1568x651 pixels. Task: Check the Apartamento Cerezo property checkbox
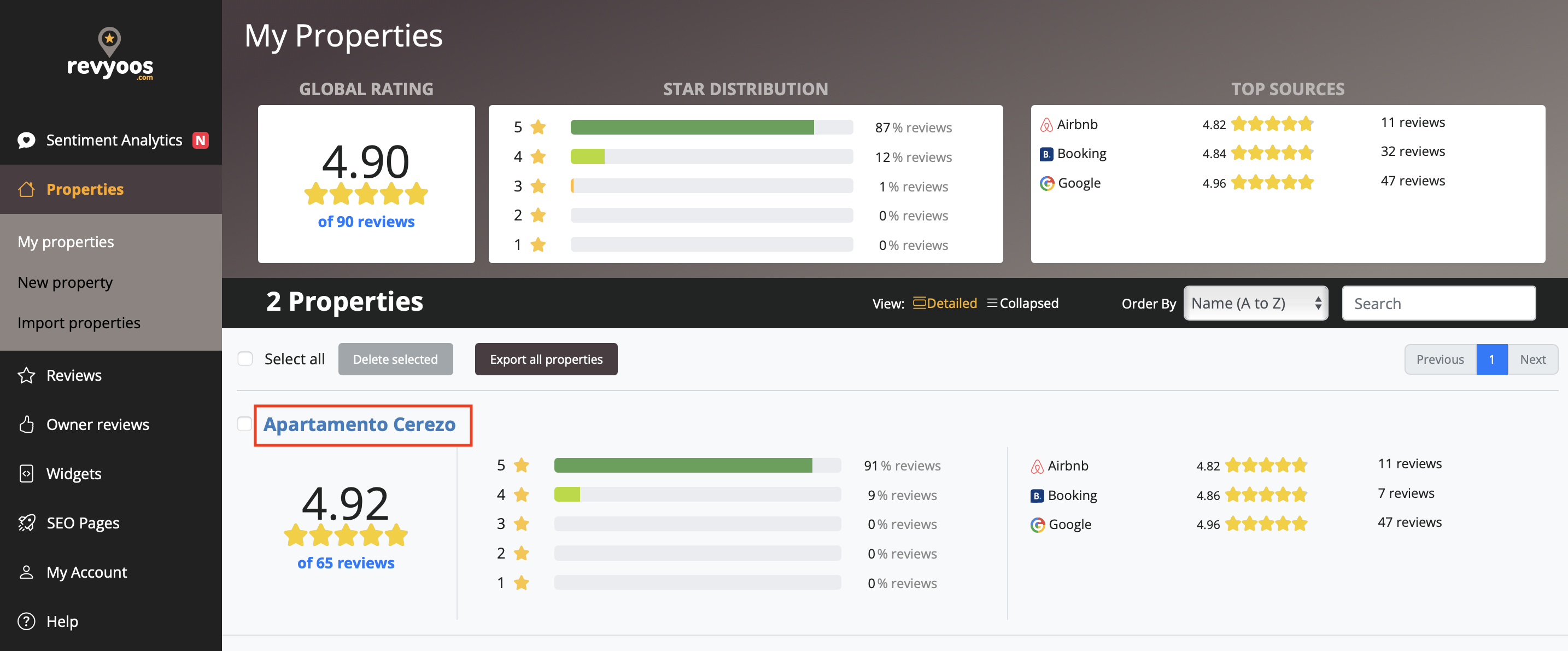pos(245,424)
